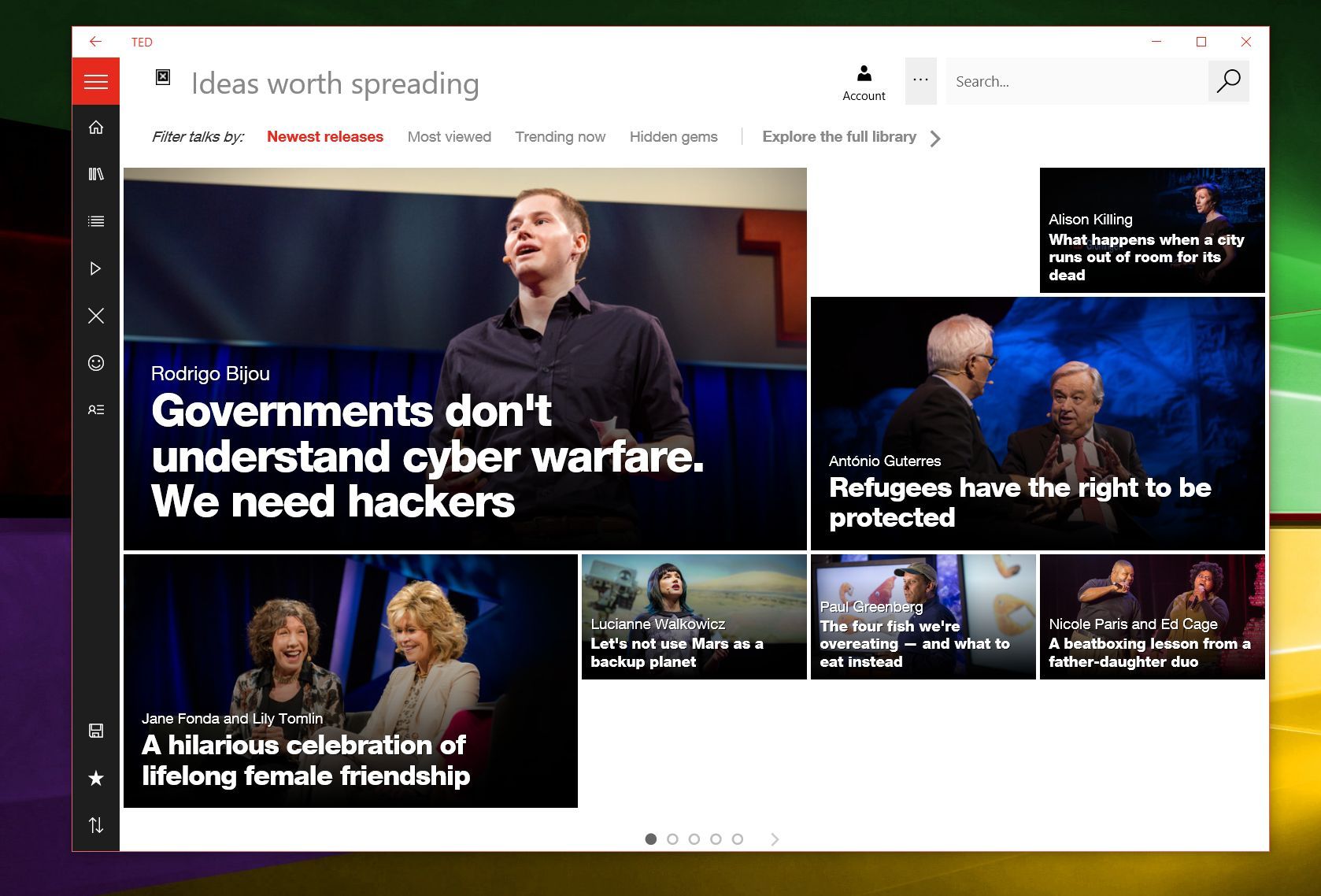This screenshot has width=1321, height=896.
Task: Select the play icon in the sidebar
Action: click(95, 268)
